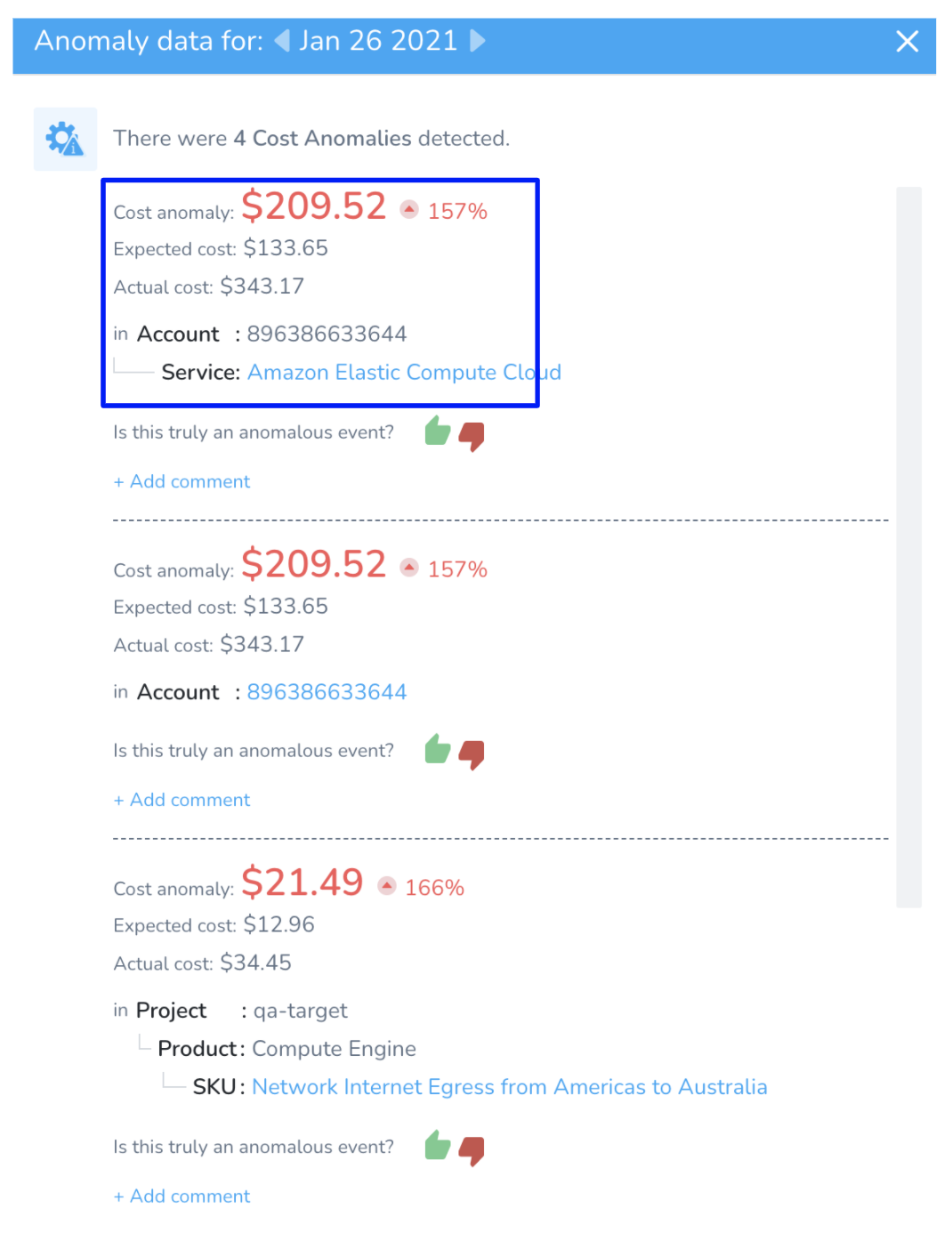This screenshot has height=1249, width=952.
Task: Go to previous day with left arrow
Action: 282,41
